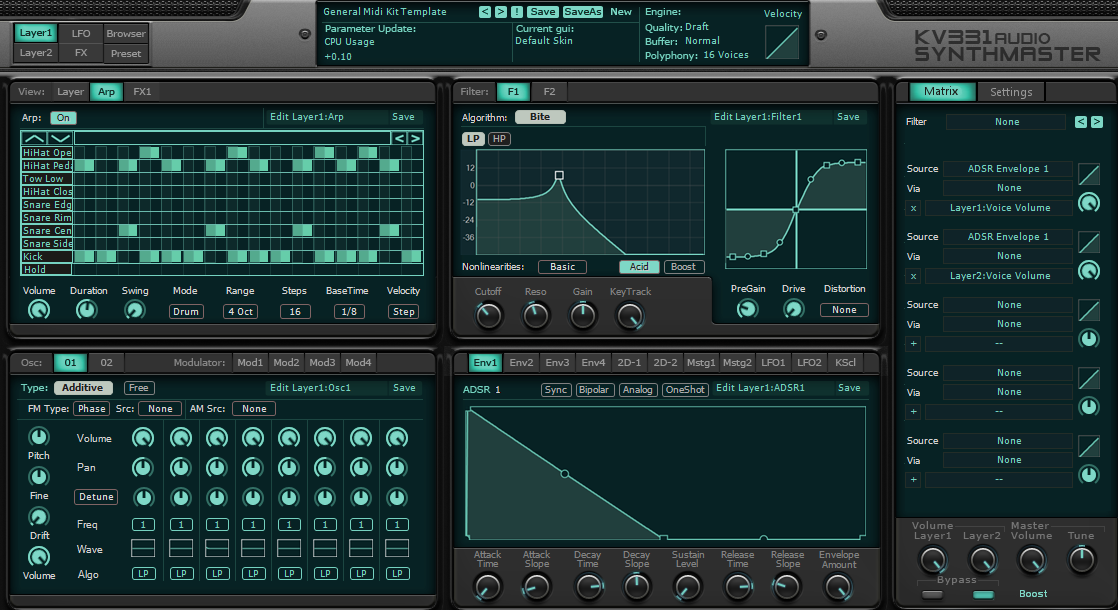Toggle envelope Sync option

point(555,390)
